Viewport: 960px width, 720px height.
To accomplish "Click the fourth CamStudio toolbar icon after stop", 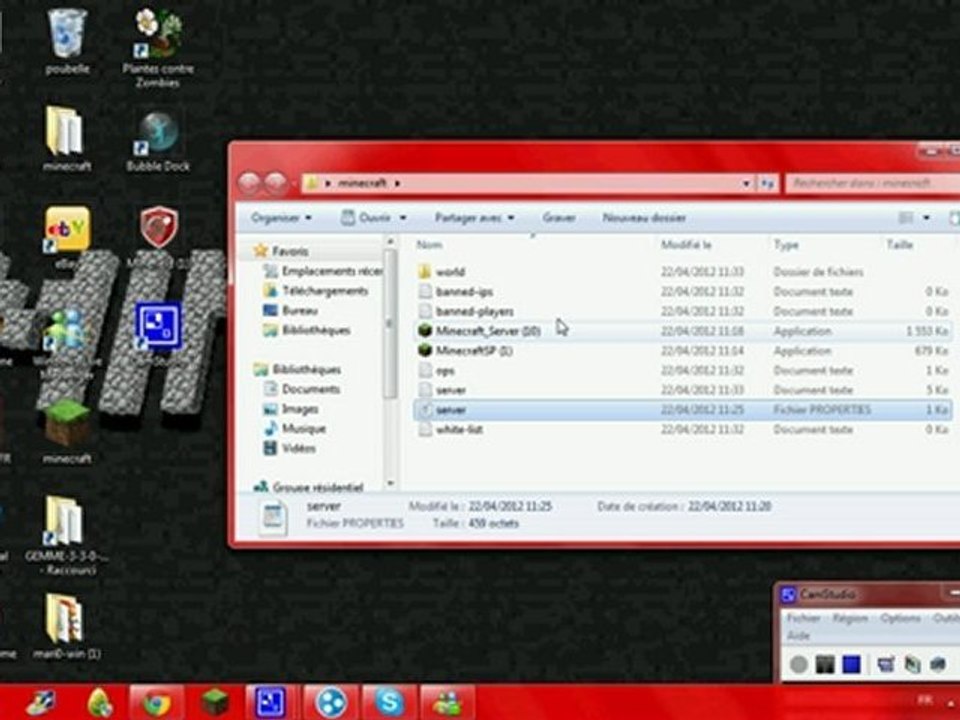I will tap(886, 664).
